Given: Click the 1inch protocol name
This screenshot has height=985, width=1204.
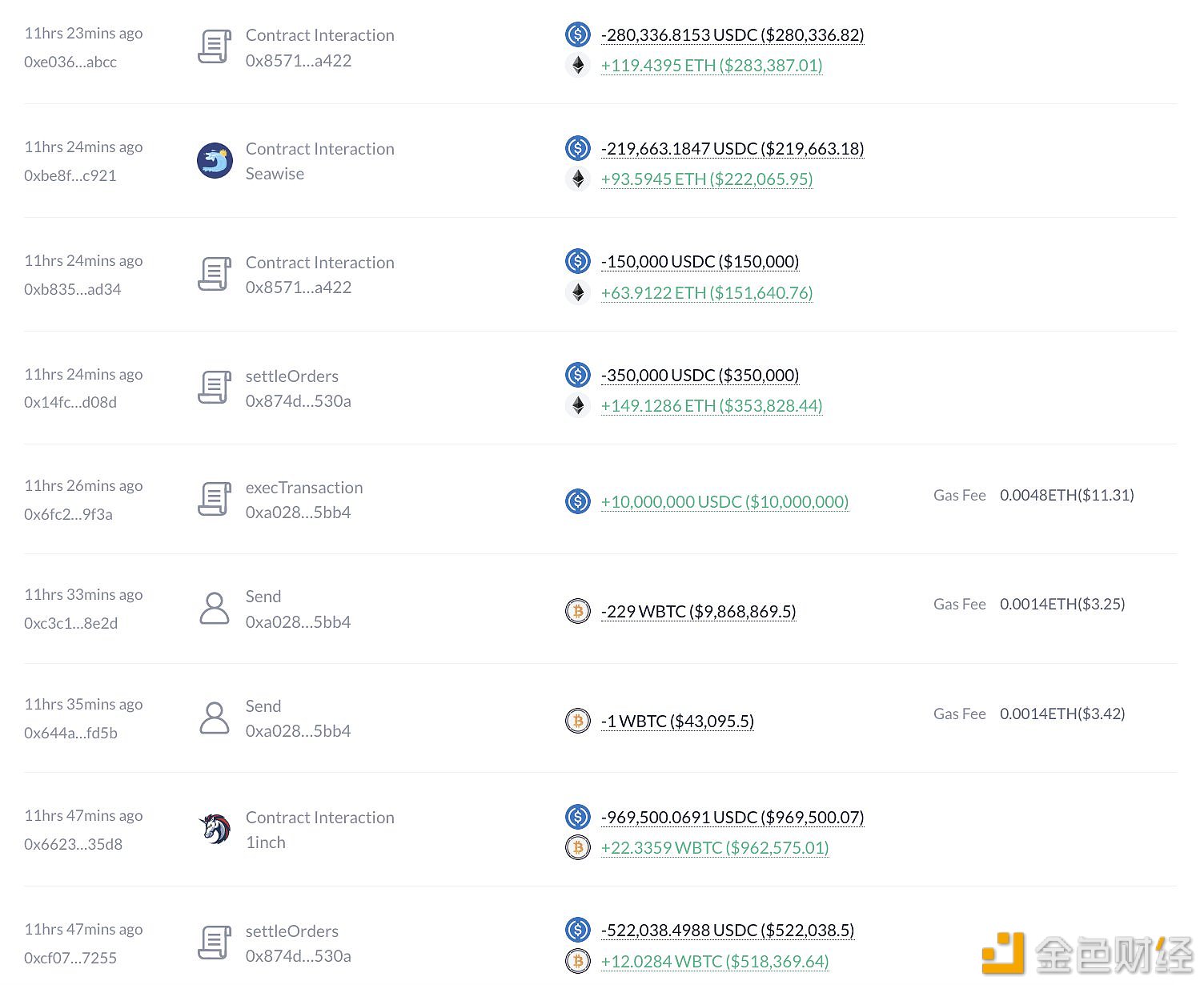Looking at the screenshot, I should pyautogui.click(x=266, y=842).
